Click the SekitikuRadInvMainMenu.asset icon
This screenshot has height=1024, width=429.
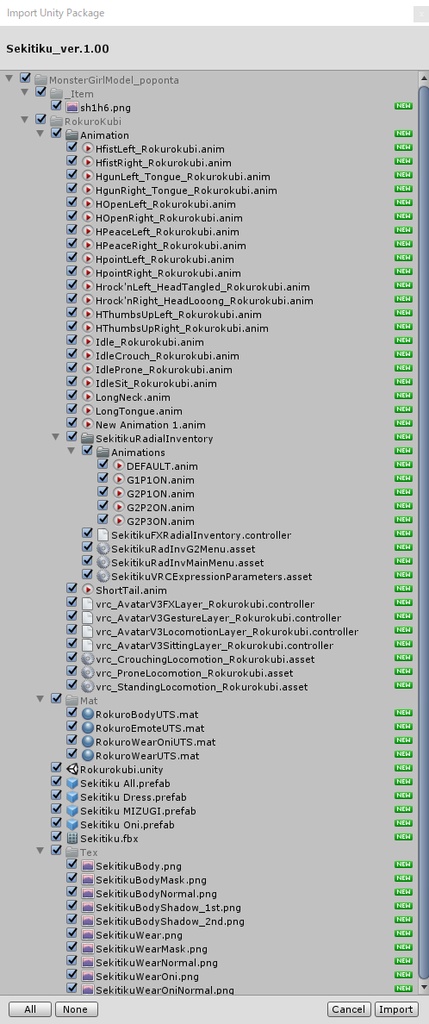pyautogui.click(x=103, y=562)
